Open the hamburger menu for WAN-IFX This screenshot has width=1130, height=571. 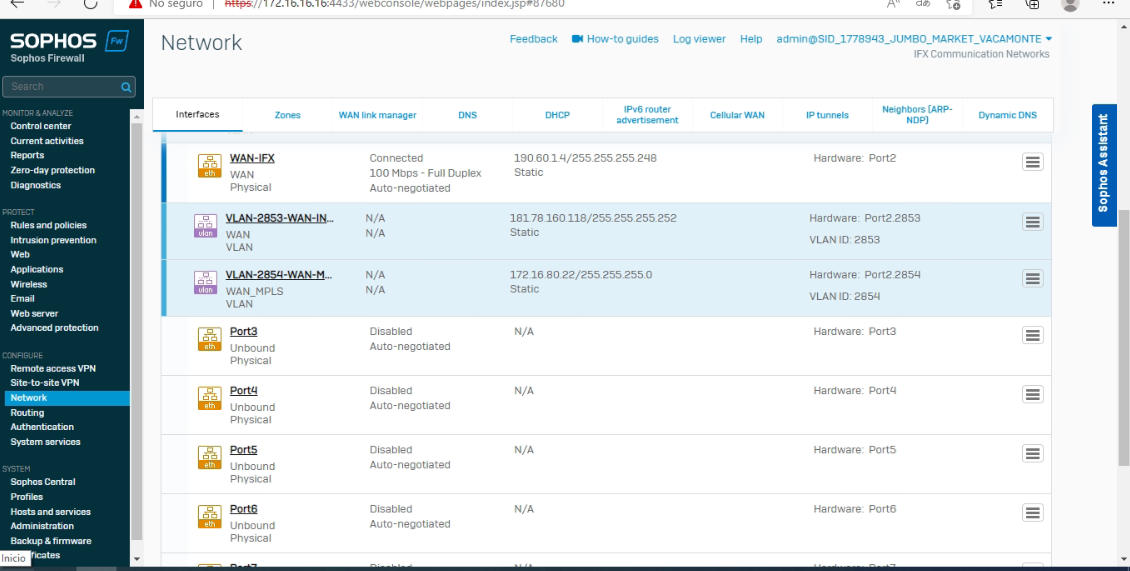(x=1033, y=162)
